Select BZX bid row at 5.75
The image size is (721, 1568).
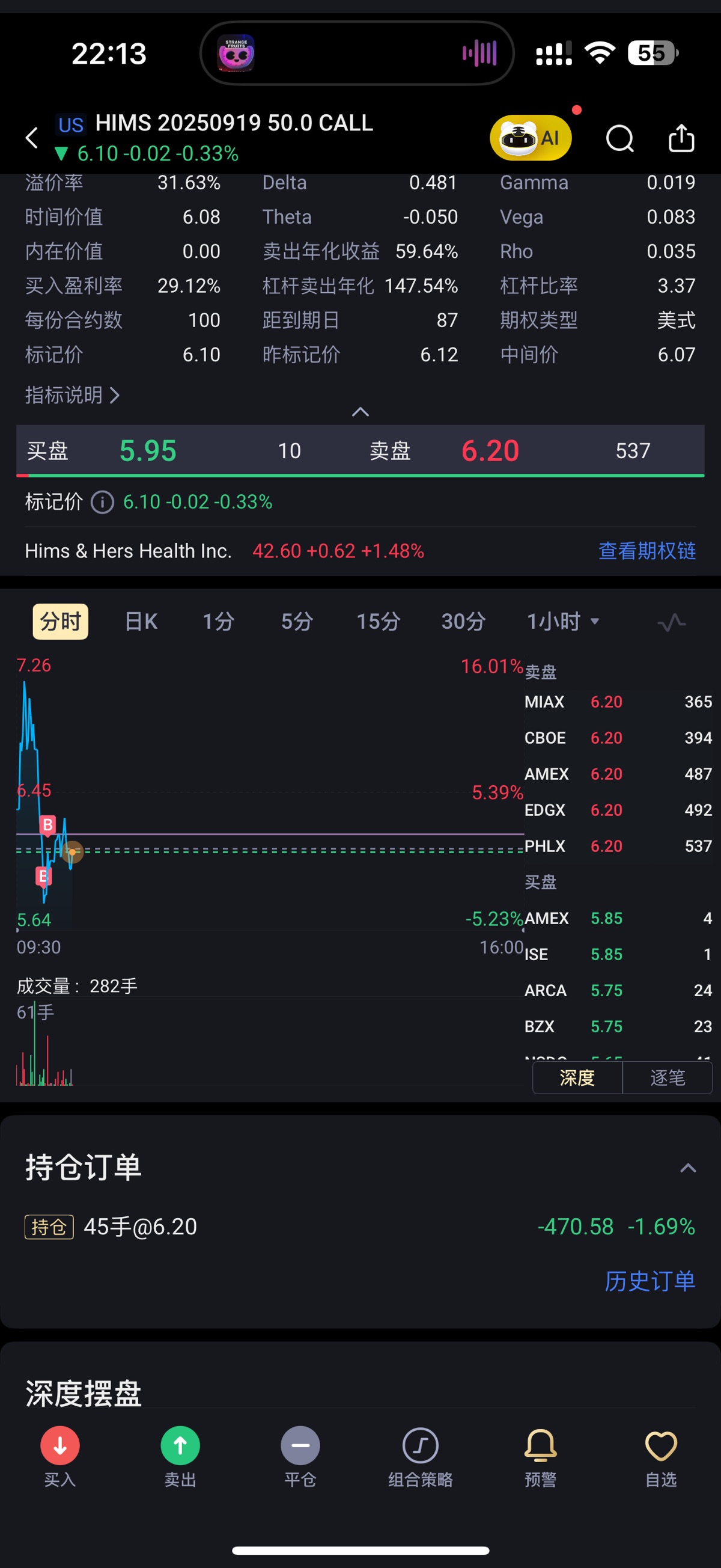(x=618, y=1027)
